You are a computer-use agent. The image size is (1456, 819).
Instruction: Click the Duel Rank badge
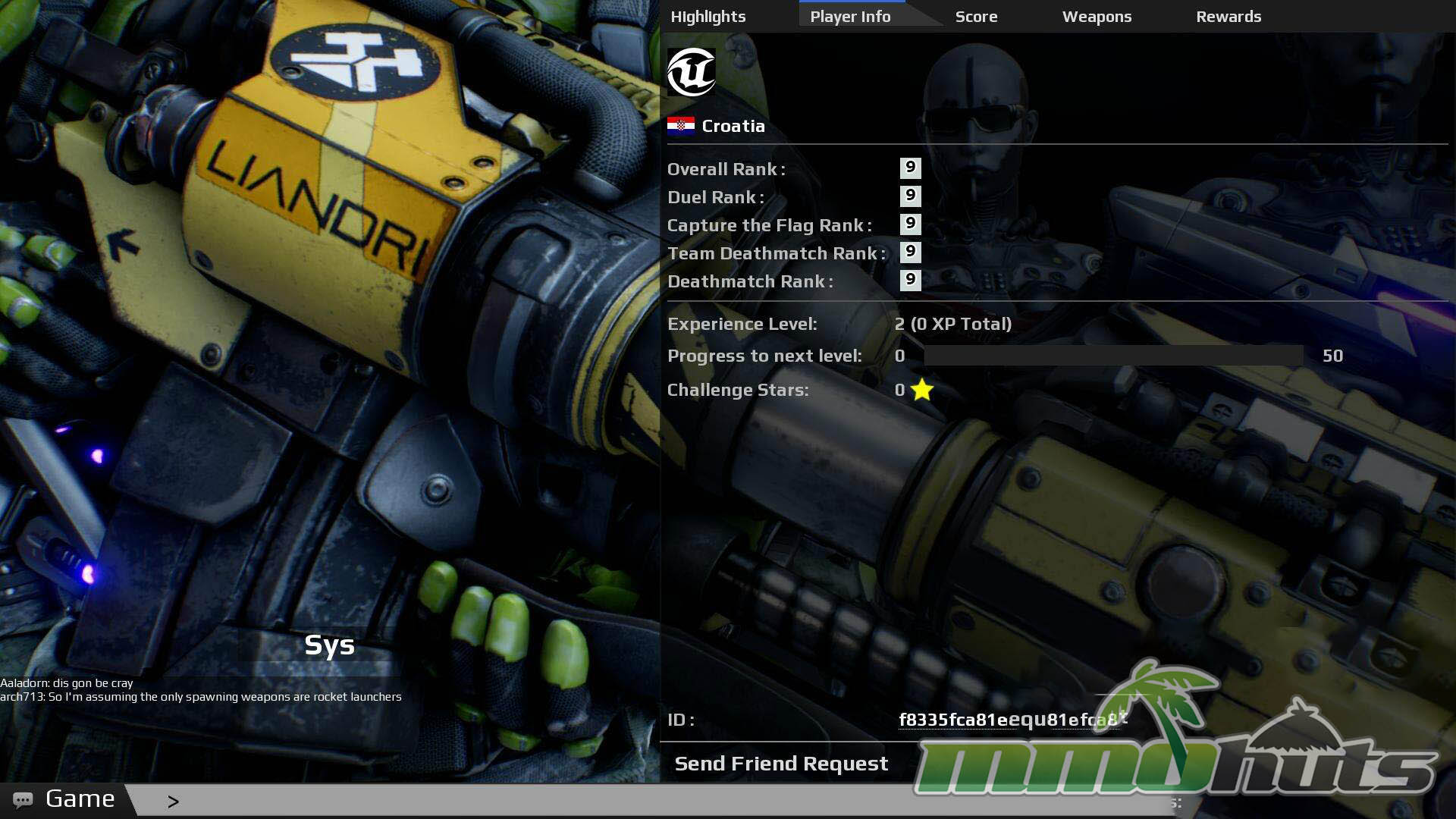[910, 196]
